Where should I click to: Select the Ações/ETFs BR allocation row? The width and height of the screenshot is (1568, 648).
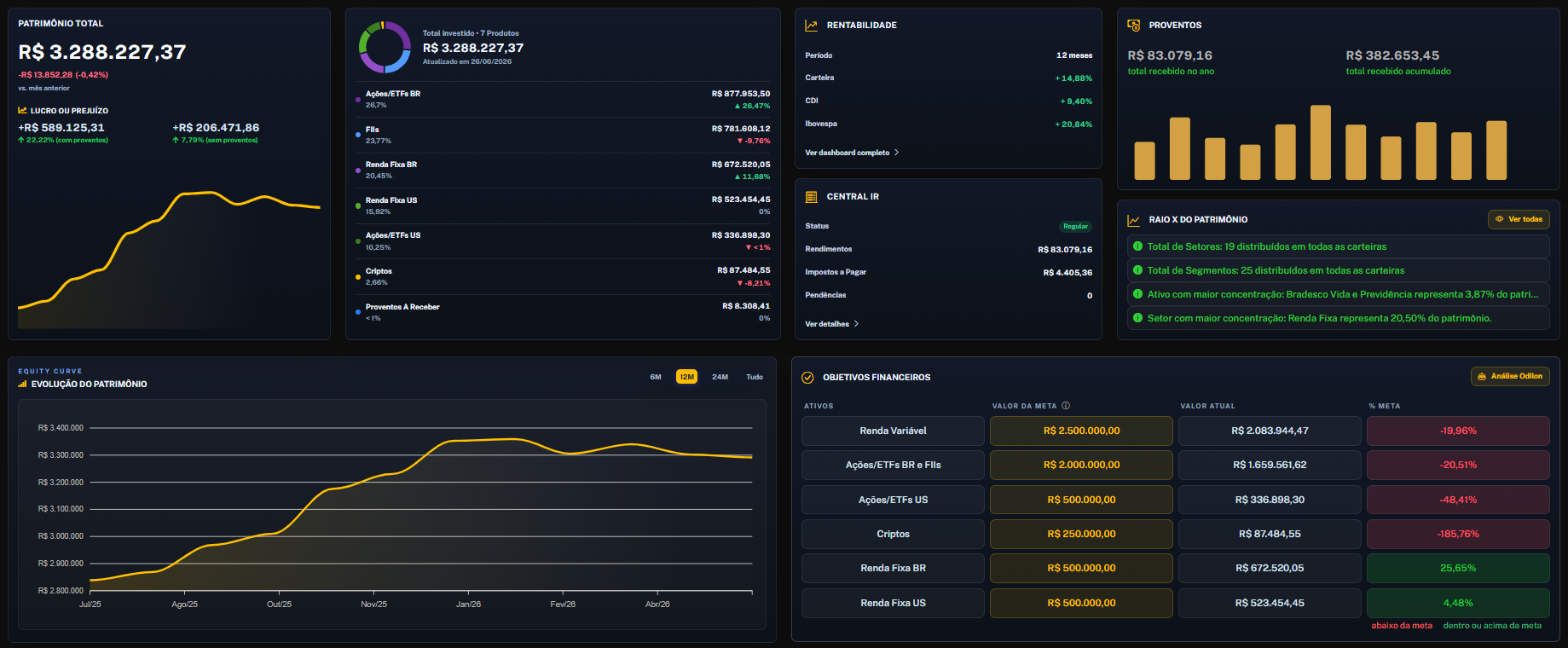click(x=563, y=100)
